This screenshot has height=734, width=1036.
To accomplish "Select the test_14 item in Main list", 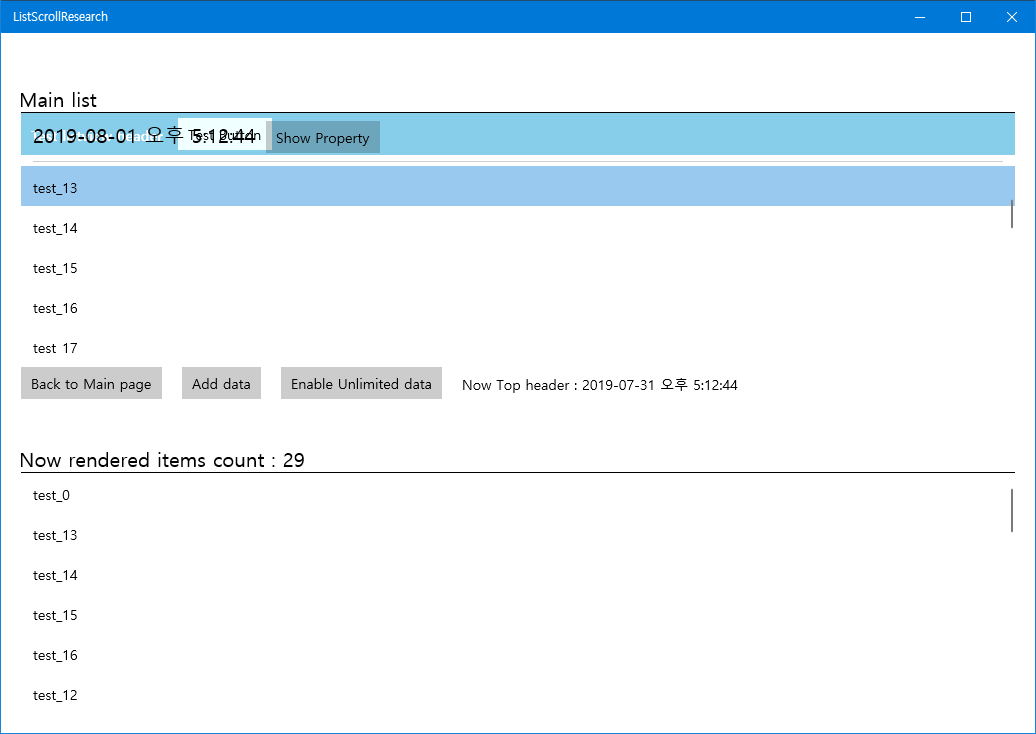I will (55, 227).
